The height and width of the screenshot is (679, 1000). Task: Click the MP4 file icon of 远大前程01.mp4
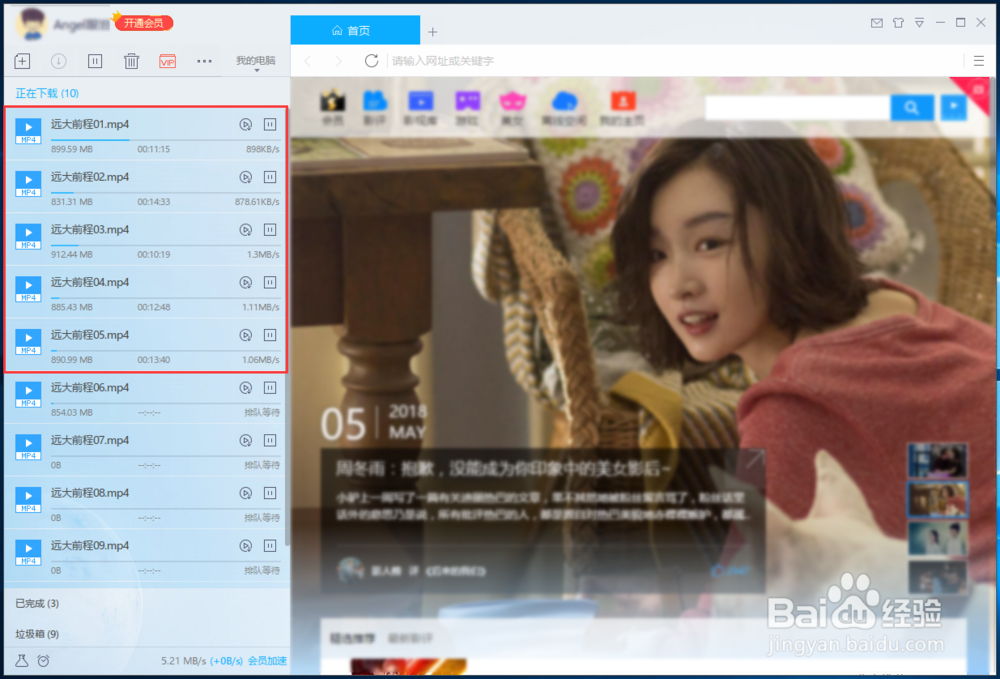click(28, 131)
